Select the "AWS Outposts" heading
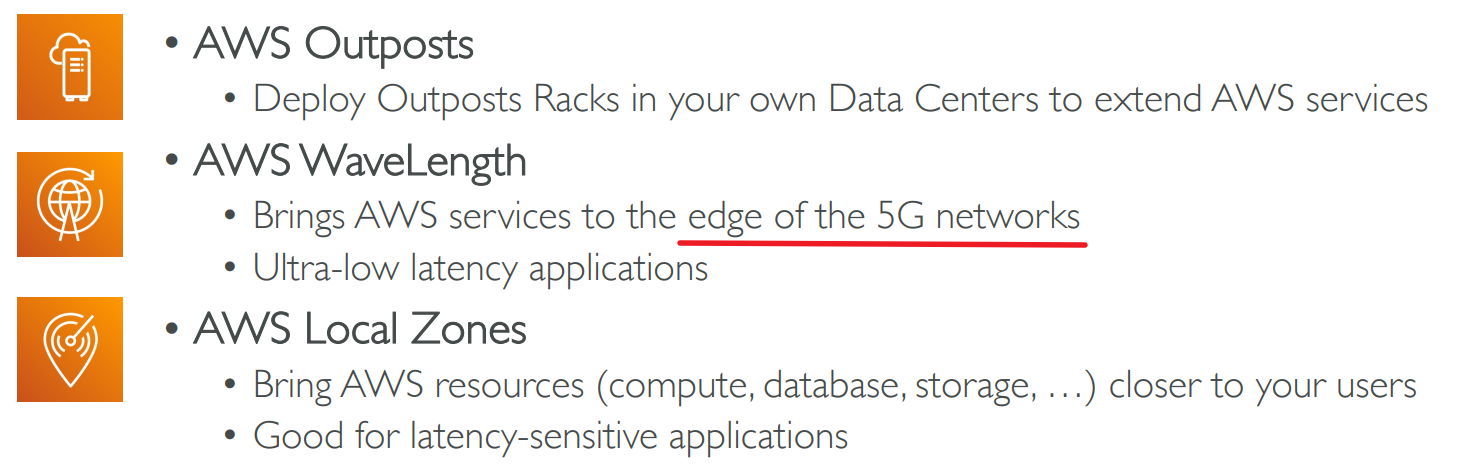Screen dimensions: 1460x469 (x=334, y=44)
